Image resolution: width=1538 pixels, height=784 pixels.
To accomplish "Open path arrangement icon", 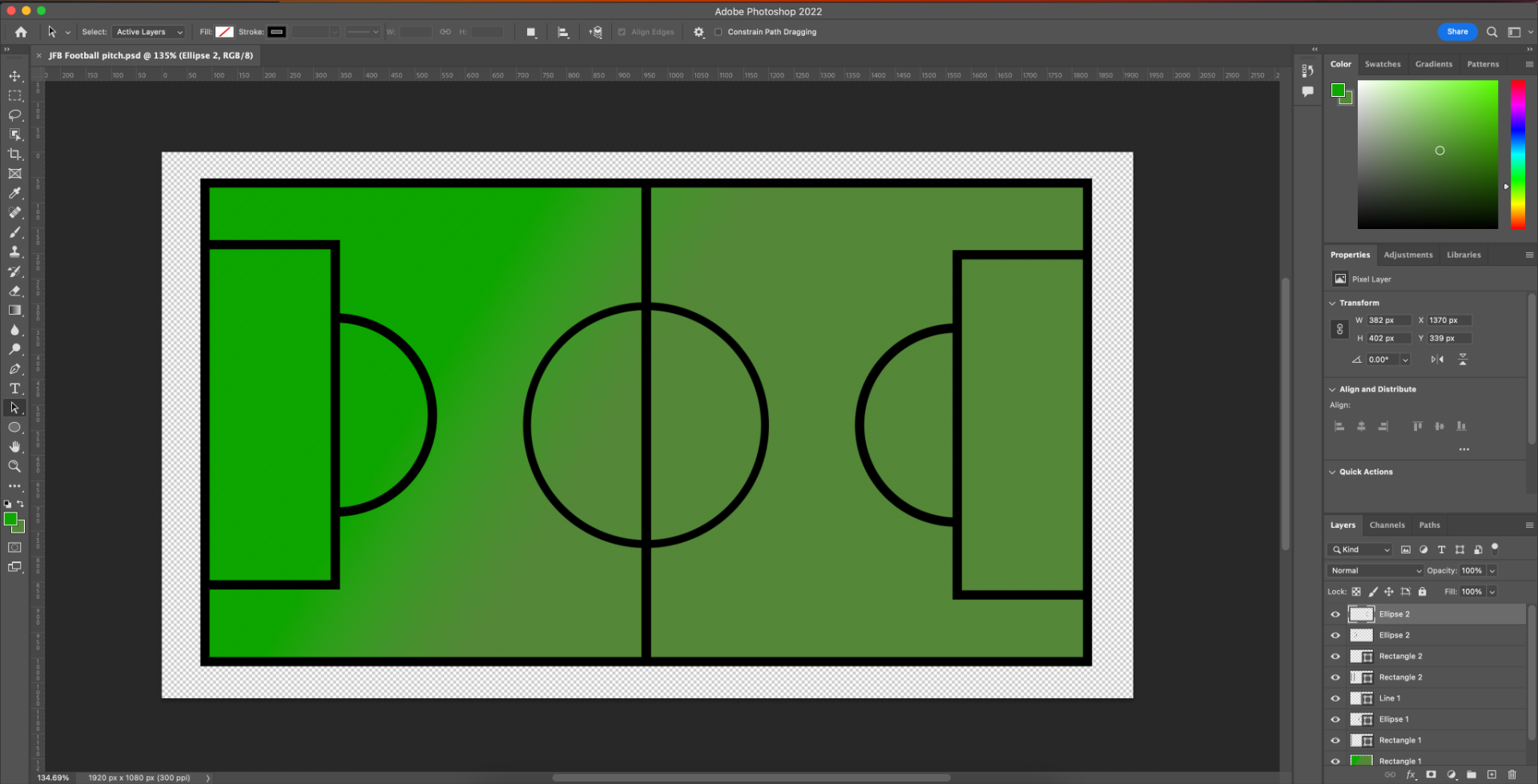I will [x=595, y=32].
